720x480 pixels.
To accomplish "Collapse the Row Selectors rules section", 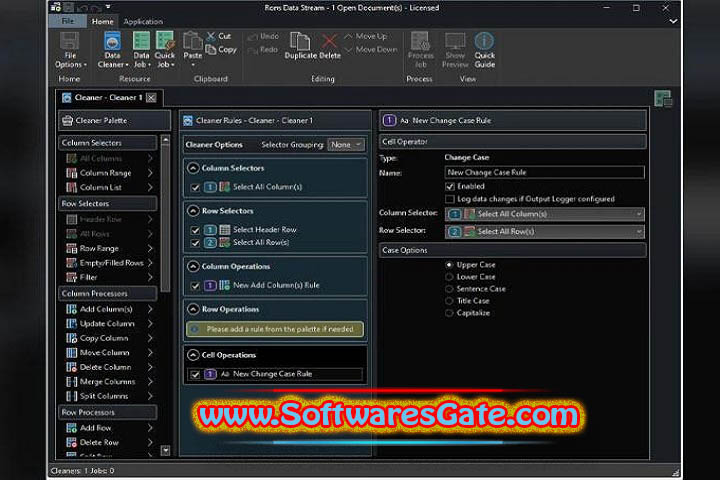I will (x=193, y=211).
